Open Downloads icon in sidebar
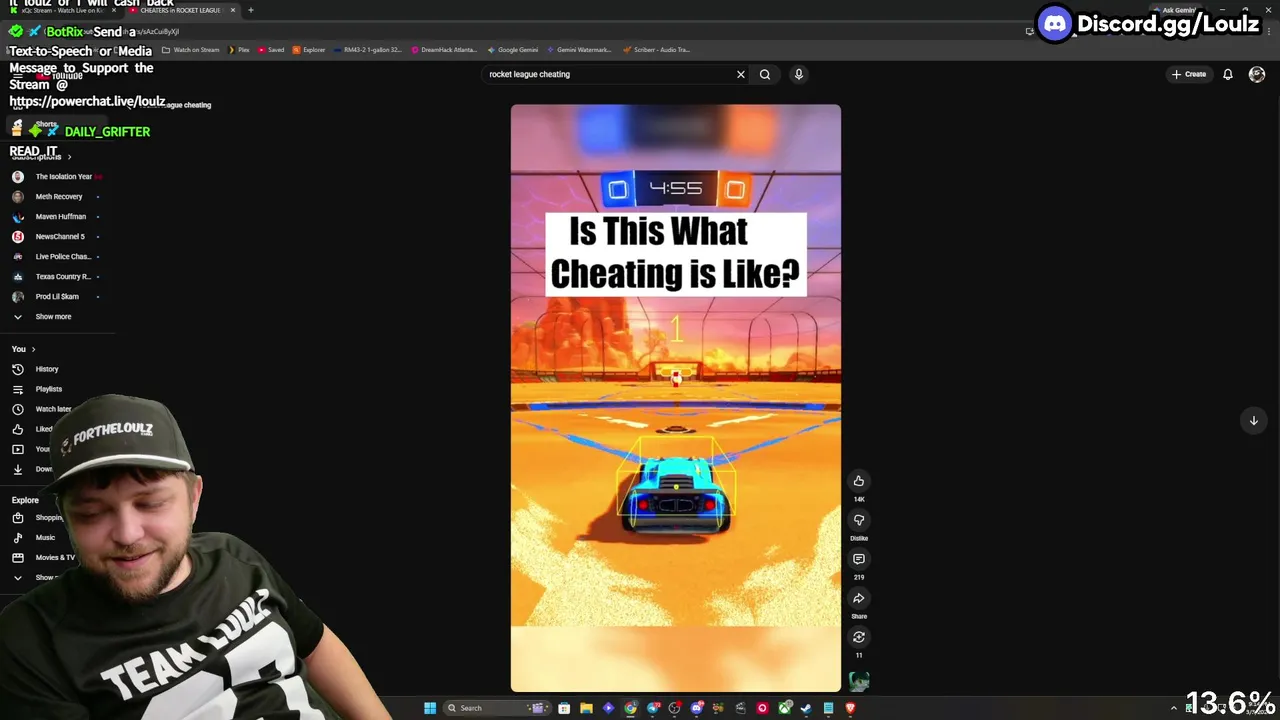 tap(17, 469)
